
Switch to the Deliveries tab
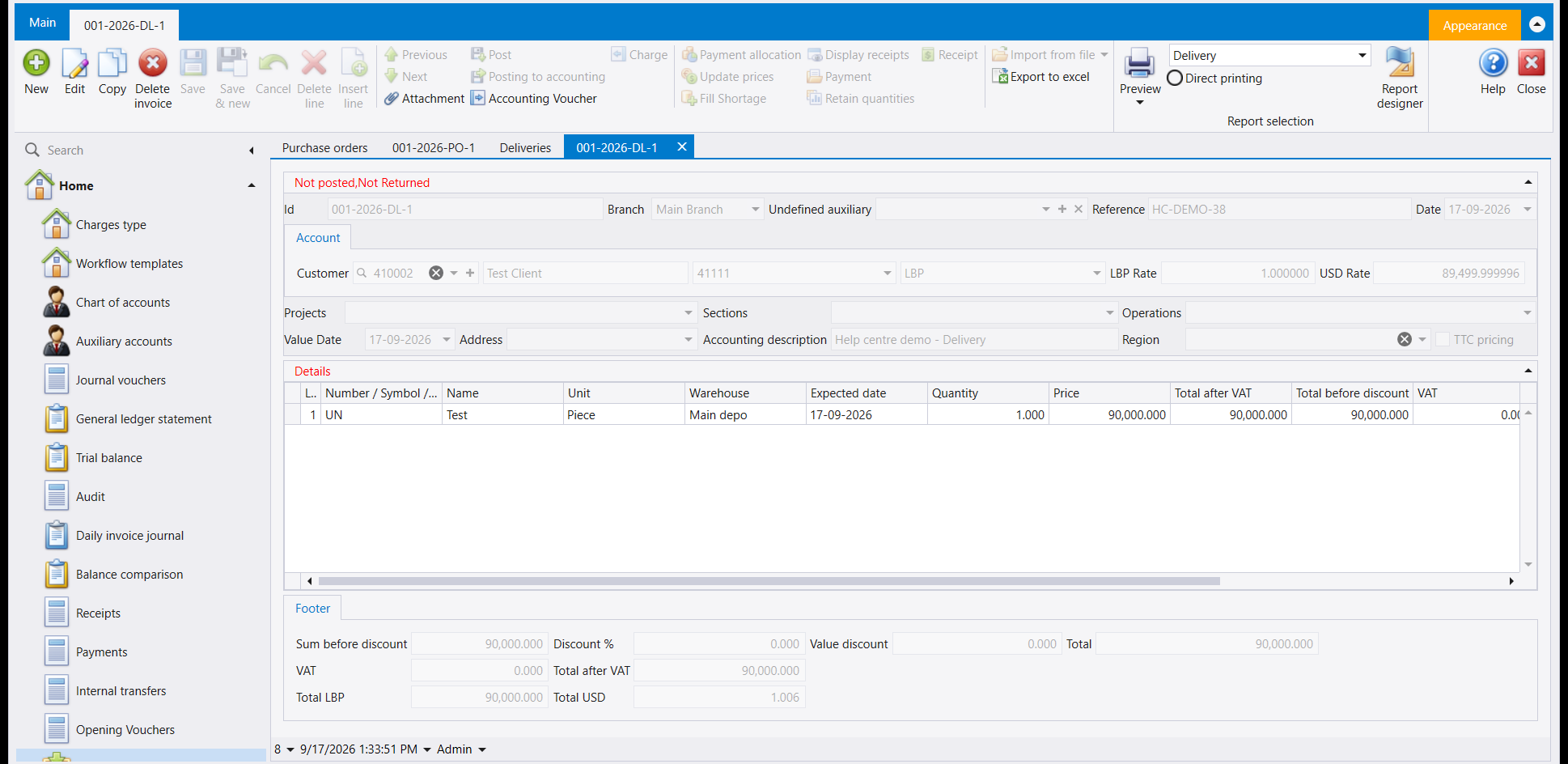tap(525, 148)
